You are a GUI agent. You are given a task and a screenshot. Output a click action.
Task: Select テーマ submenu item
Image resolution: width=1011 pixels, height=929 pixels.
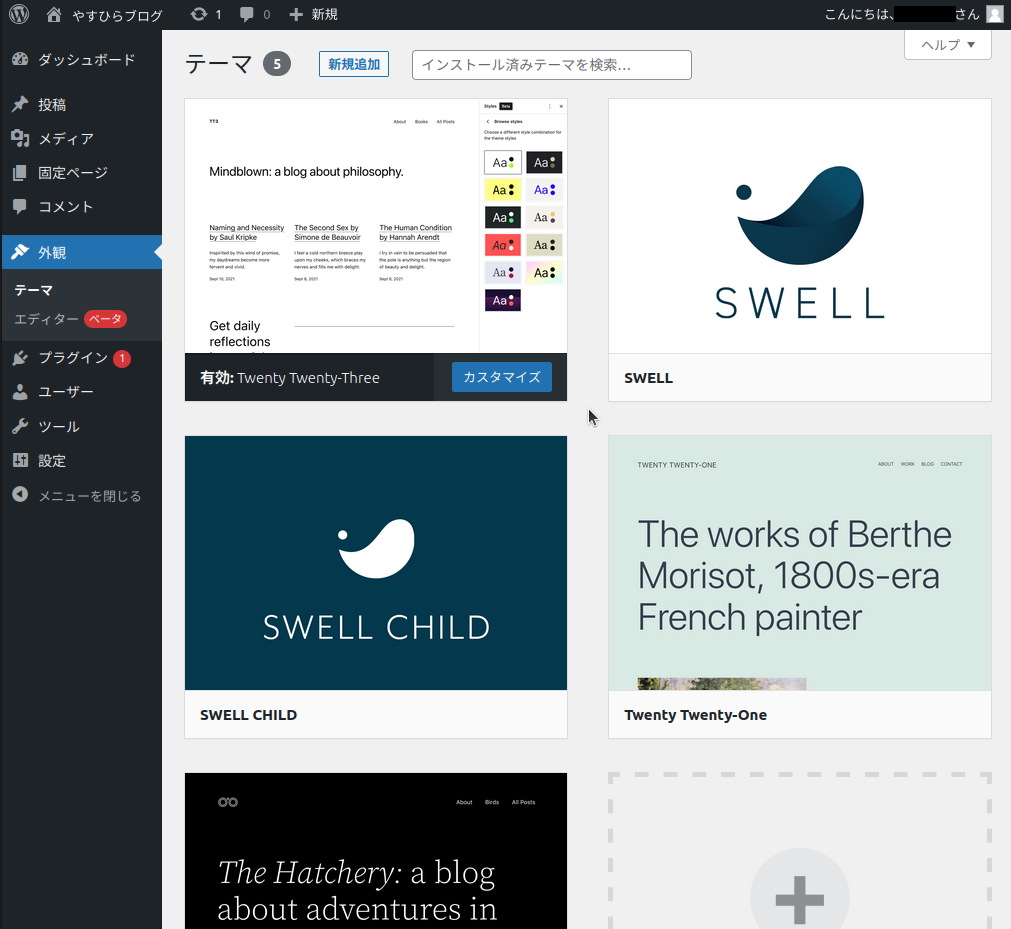(x=34, y=290)
